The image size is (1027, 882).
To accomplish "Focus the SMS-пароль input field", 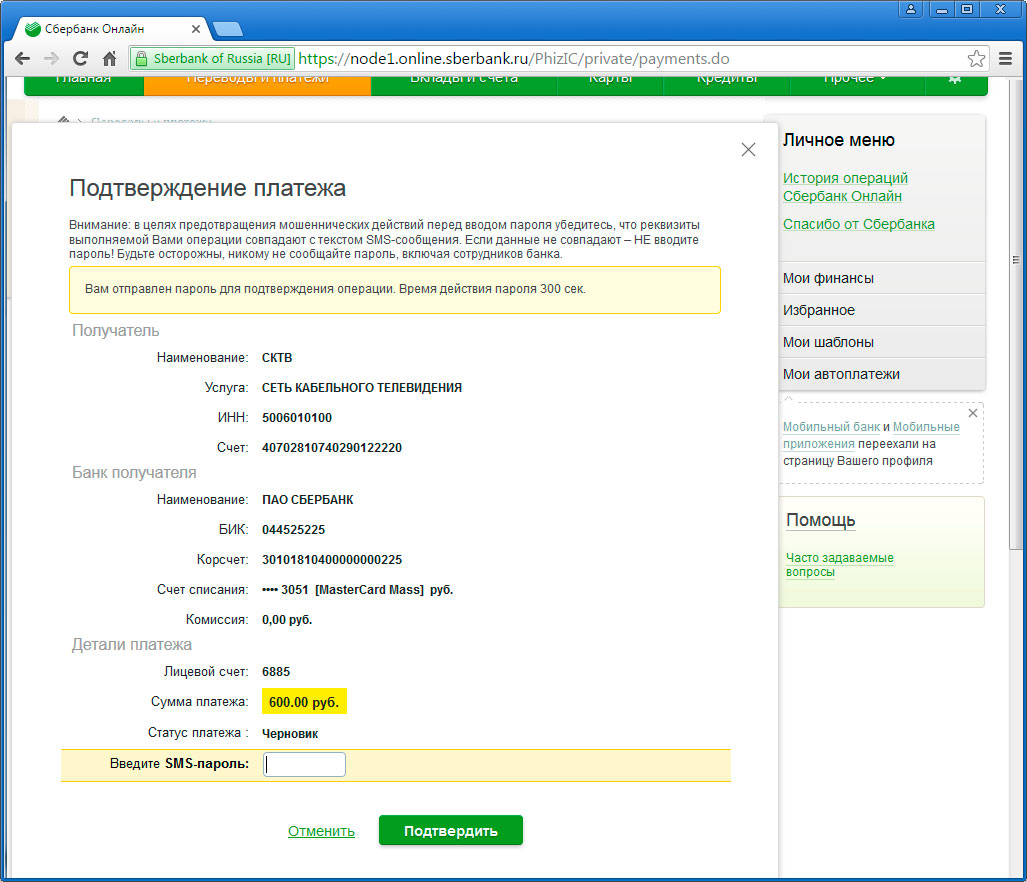I will [x=305, y=764].
